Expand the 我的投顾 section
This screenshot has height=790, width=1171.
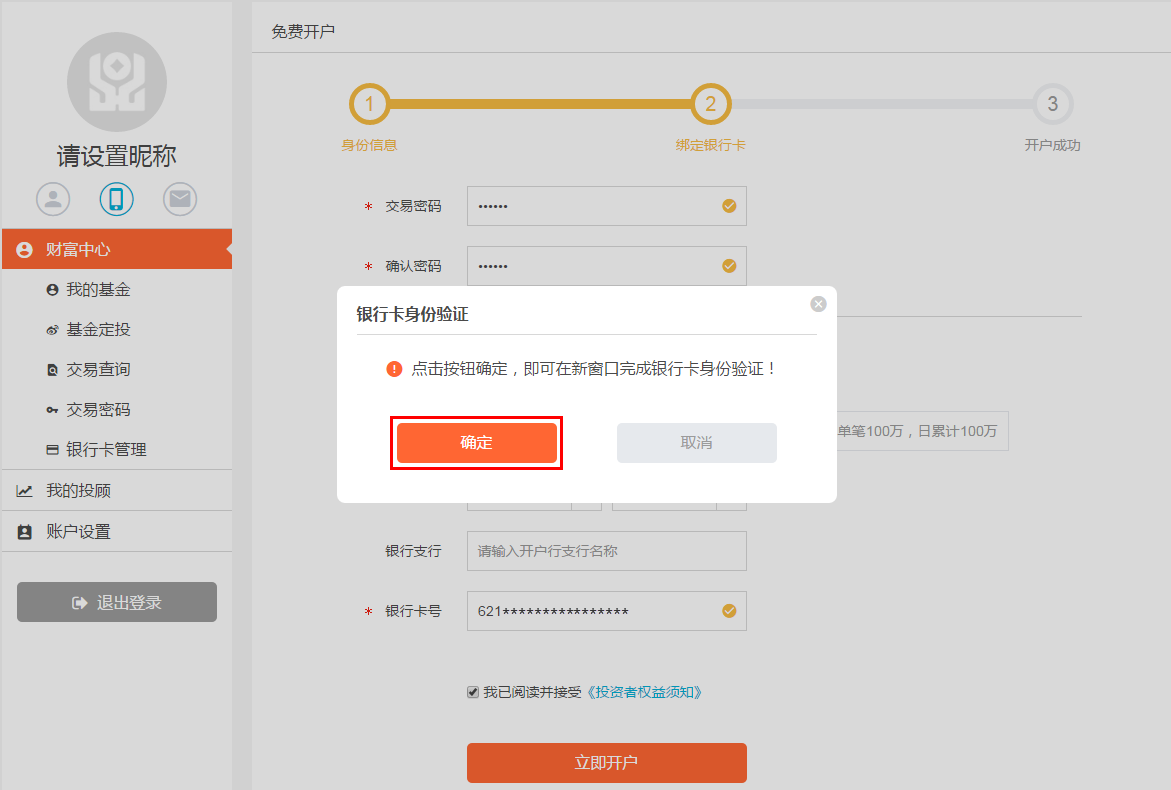pos(78,491)
